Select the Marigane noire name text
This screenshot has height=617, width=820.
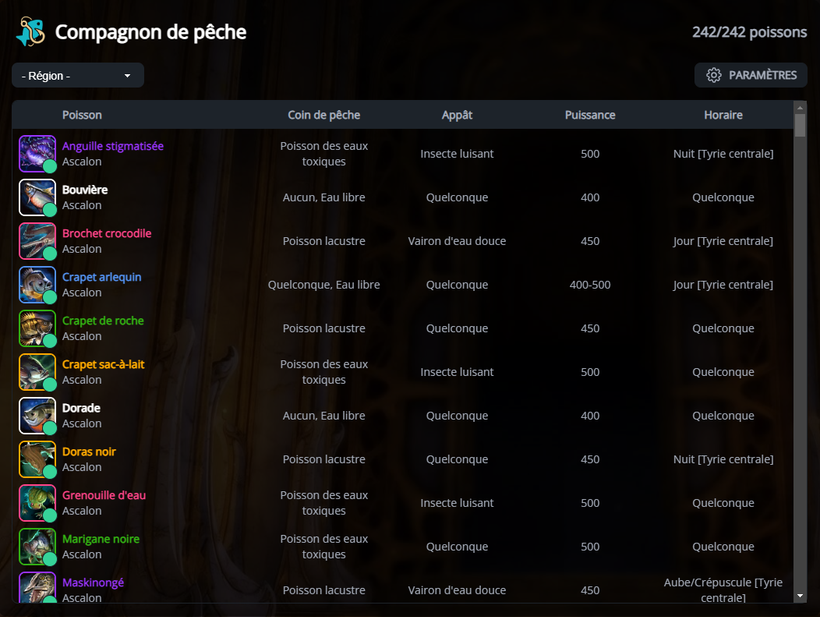pyautogui.click(x=101, y=539)
